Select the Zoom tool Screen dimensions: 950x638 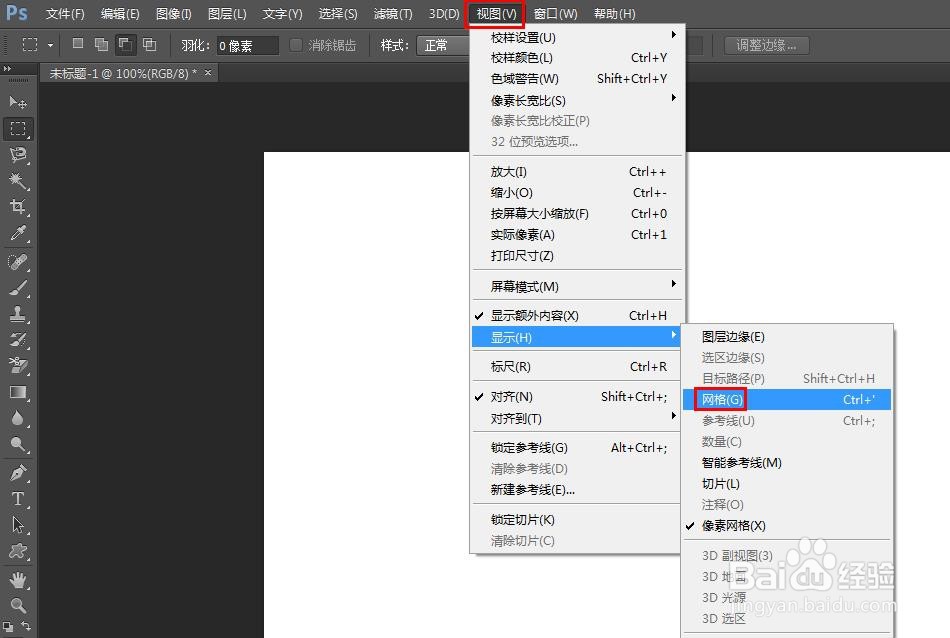pos(18,605)
